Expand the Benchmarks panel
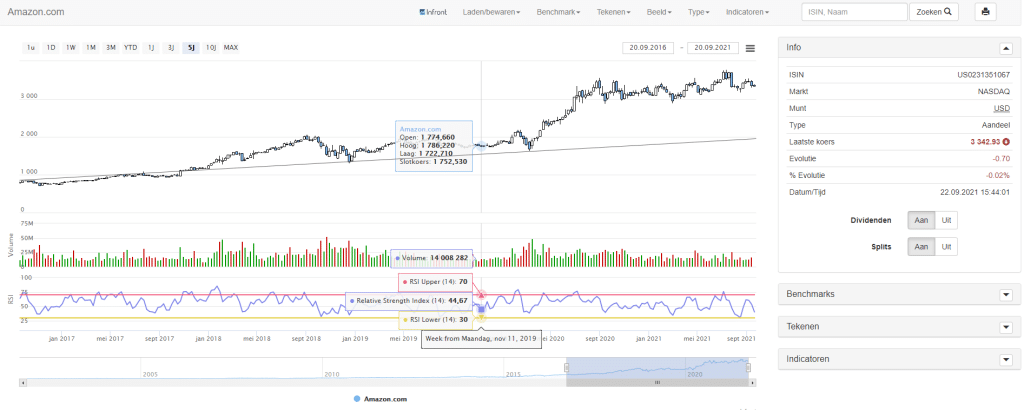The image size is (1024, 410). pyautogui.click(x=1006, y=294)
